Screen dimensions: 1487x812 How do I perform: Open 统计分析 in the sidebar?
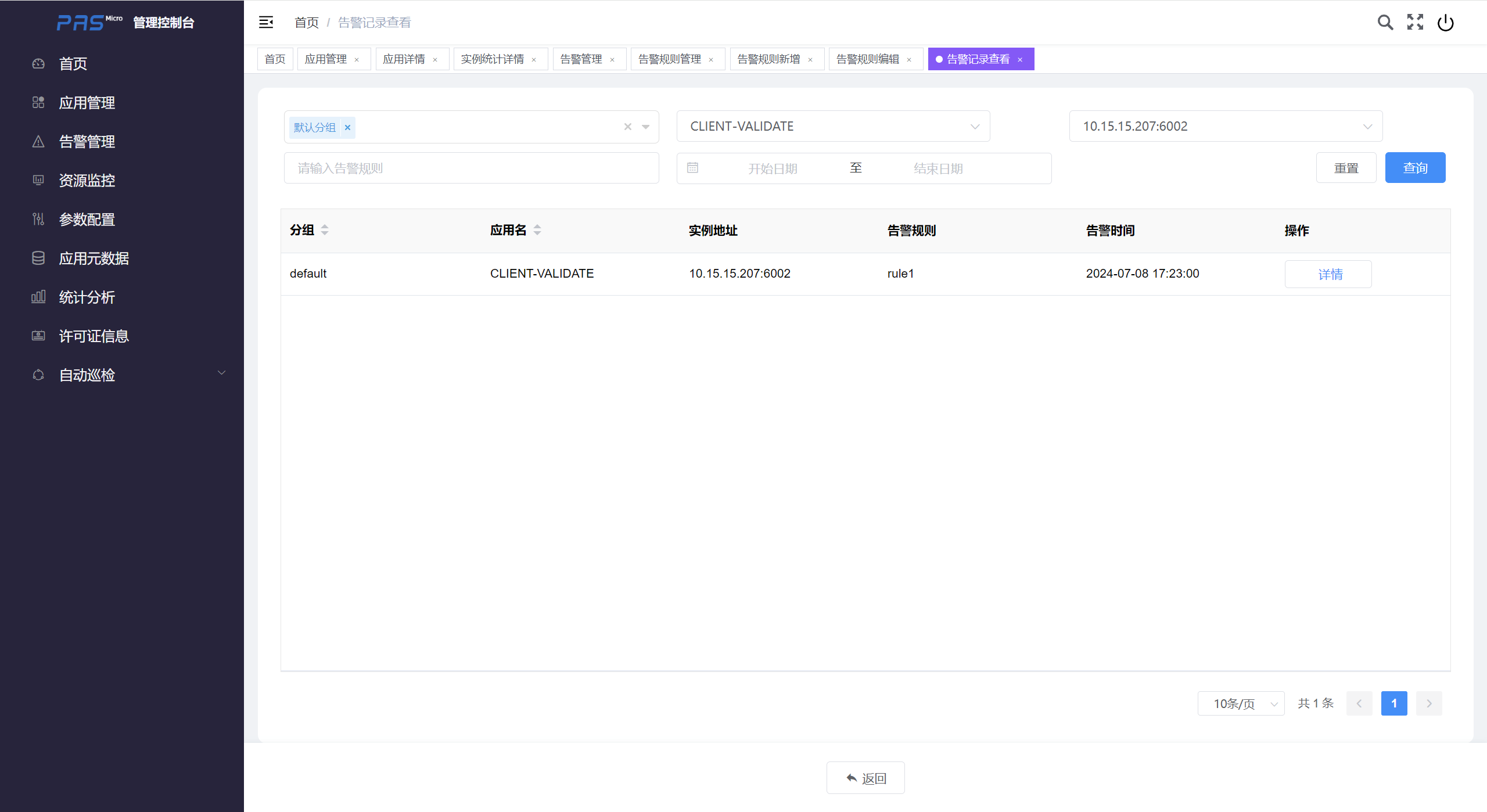[87, 297]
